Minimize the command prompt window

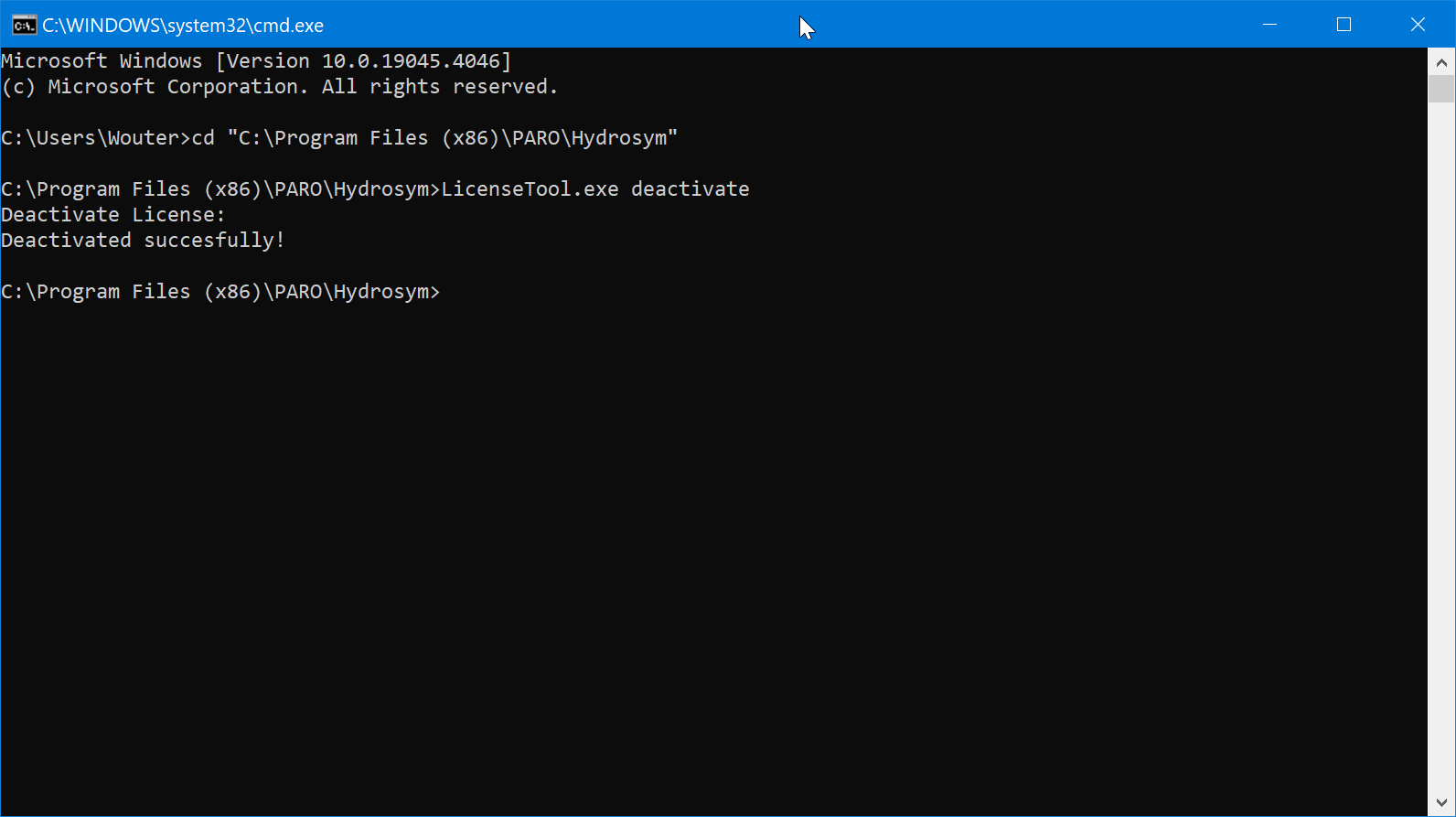[1270, 25]
